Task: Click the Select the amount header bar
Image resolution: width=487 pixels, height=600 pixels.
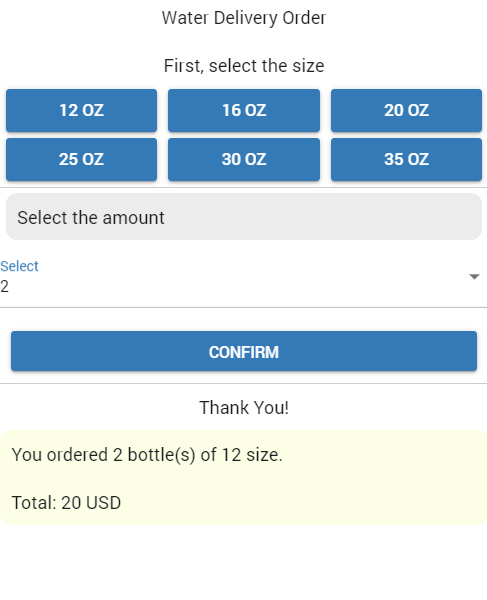Action: (x=244, y=217)
